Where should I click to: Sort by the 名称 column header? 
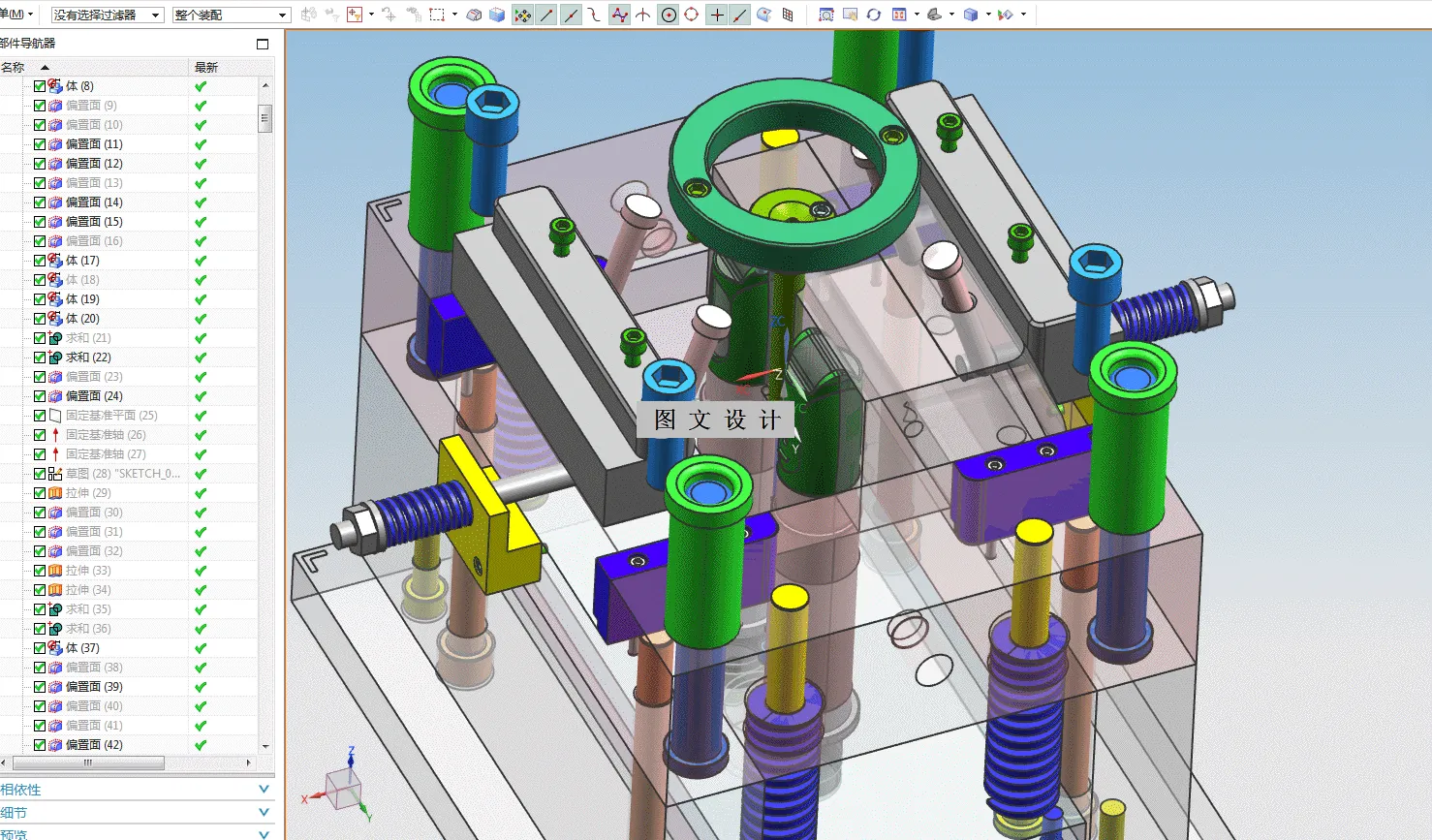tap(94, 67)
